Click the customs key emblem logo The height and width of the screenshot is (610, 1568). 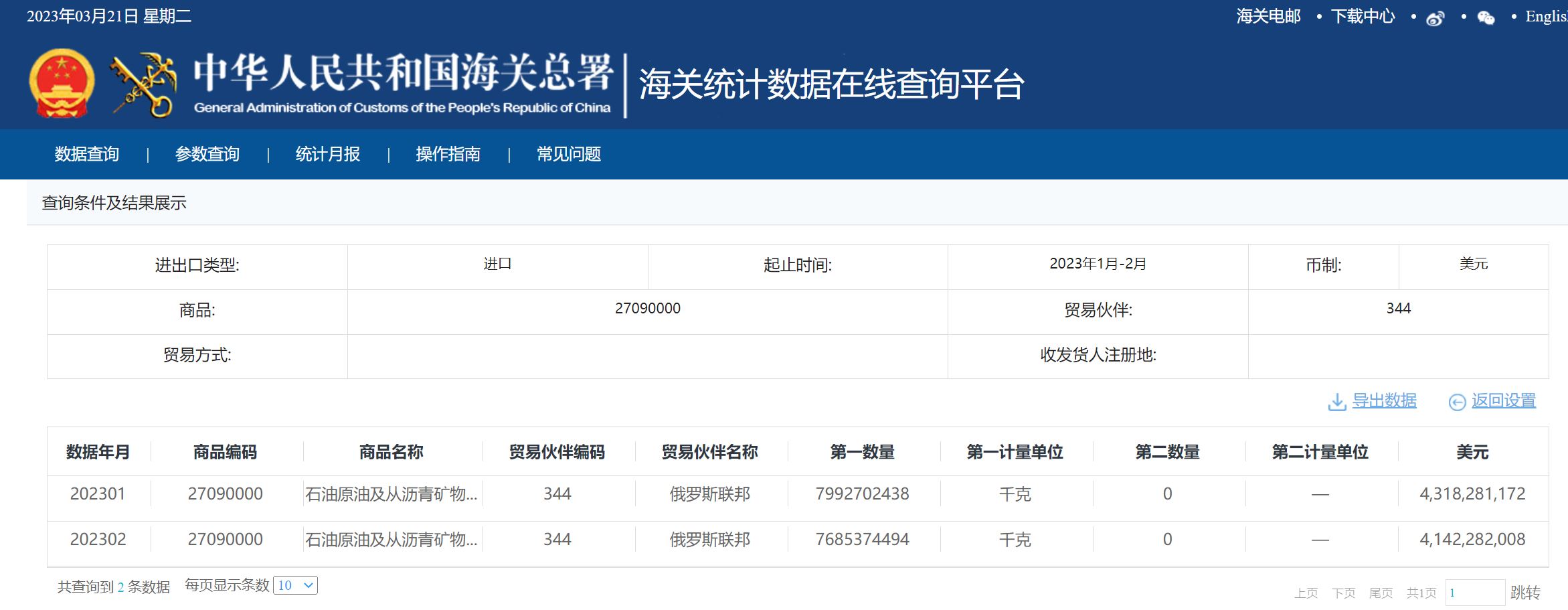[x=143, y=84]
